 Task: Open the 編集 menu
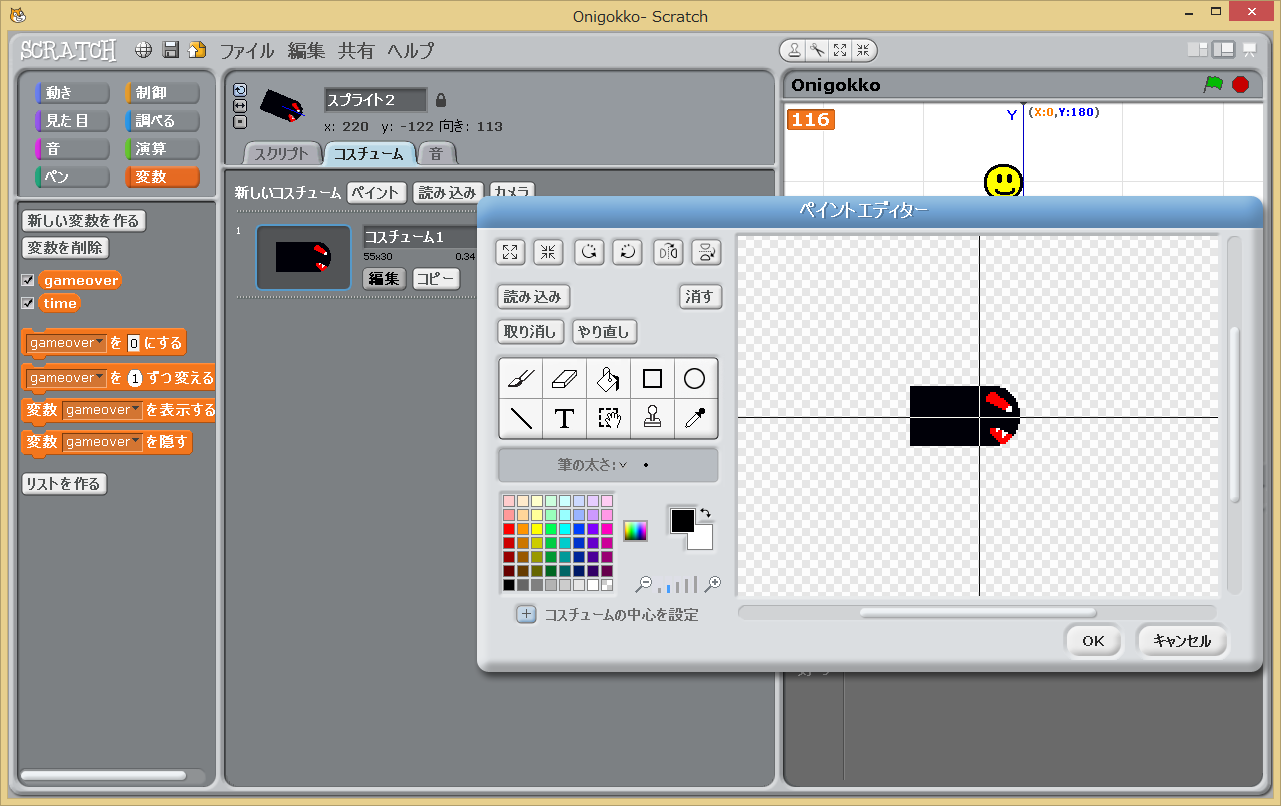click(306, 51)
